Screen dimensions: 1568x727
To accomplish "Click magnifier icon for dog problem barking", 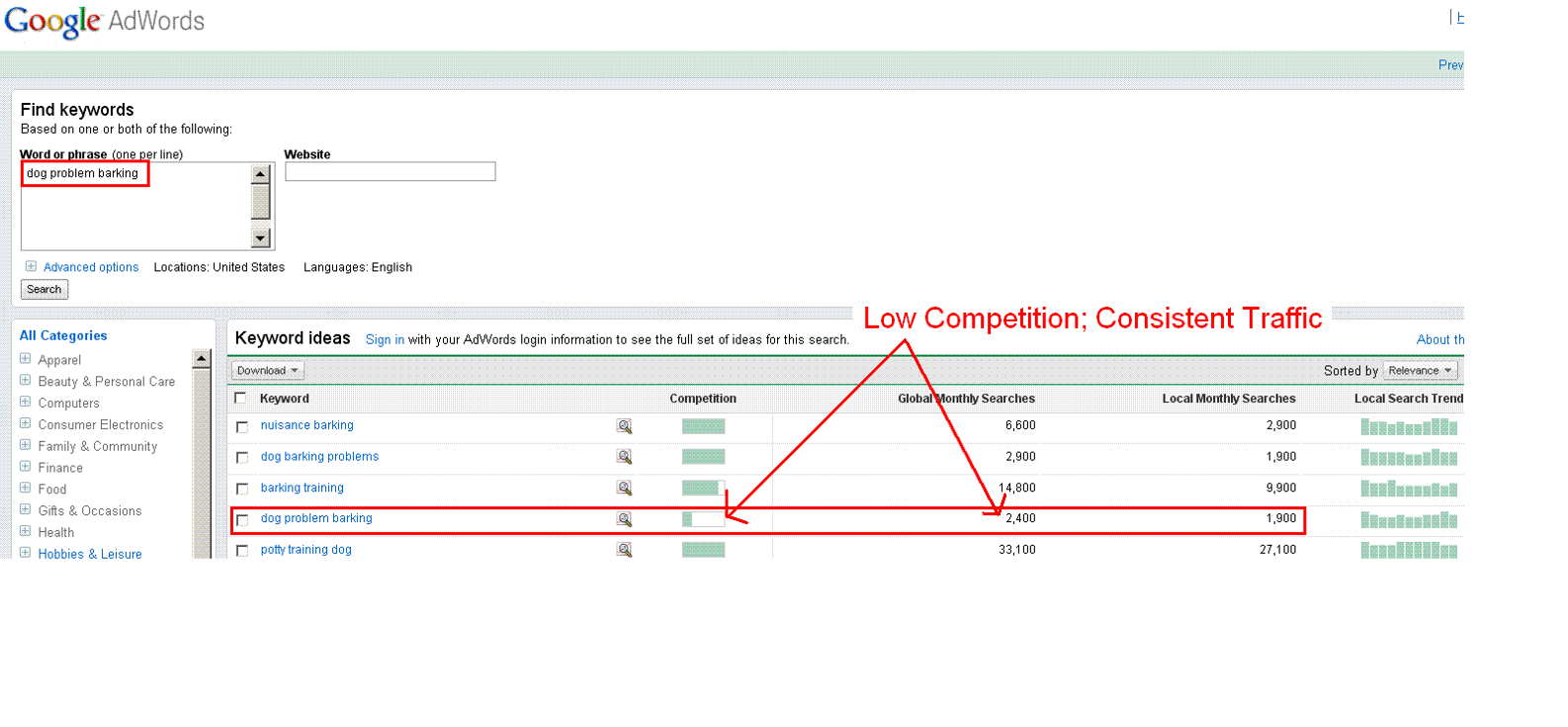I will click(x=624, y=519).
